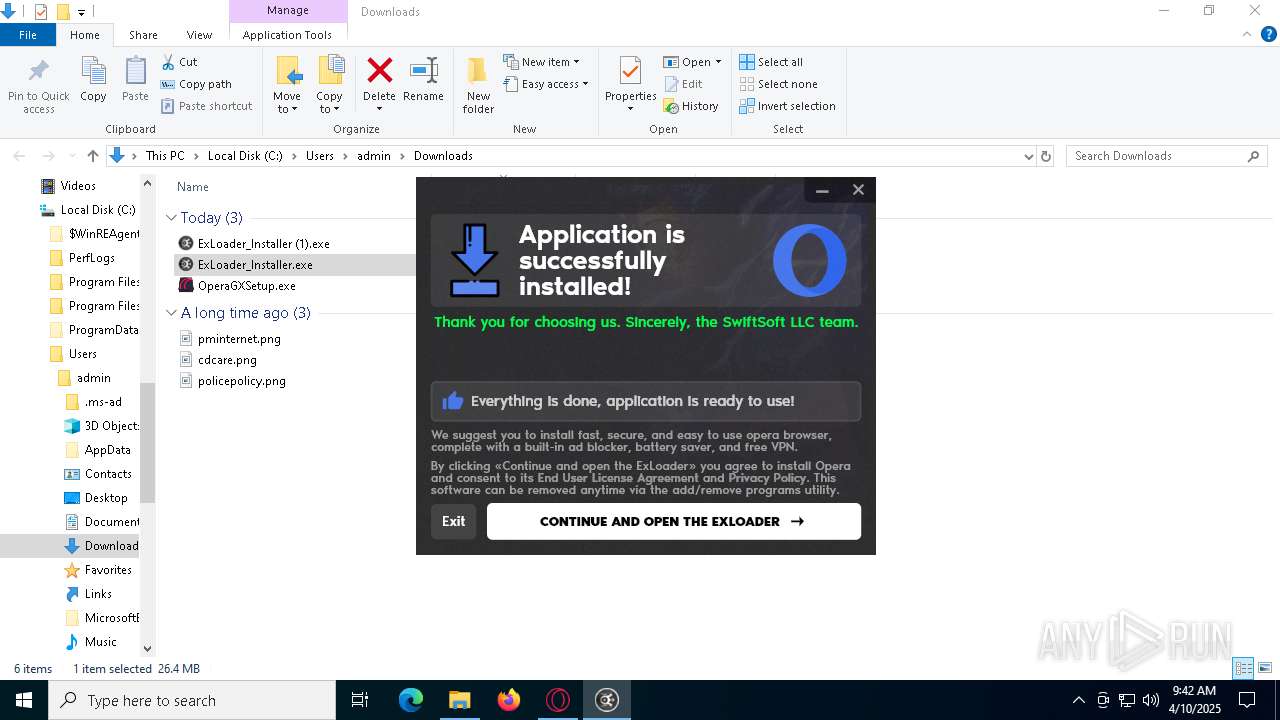Click the Pin to Quick access icon
The height and width of the screenshot is (720, 1280).
(39, 72)
